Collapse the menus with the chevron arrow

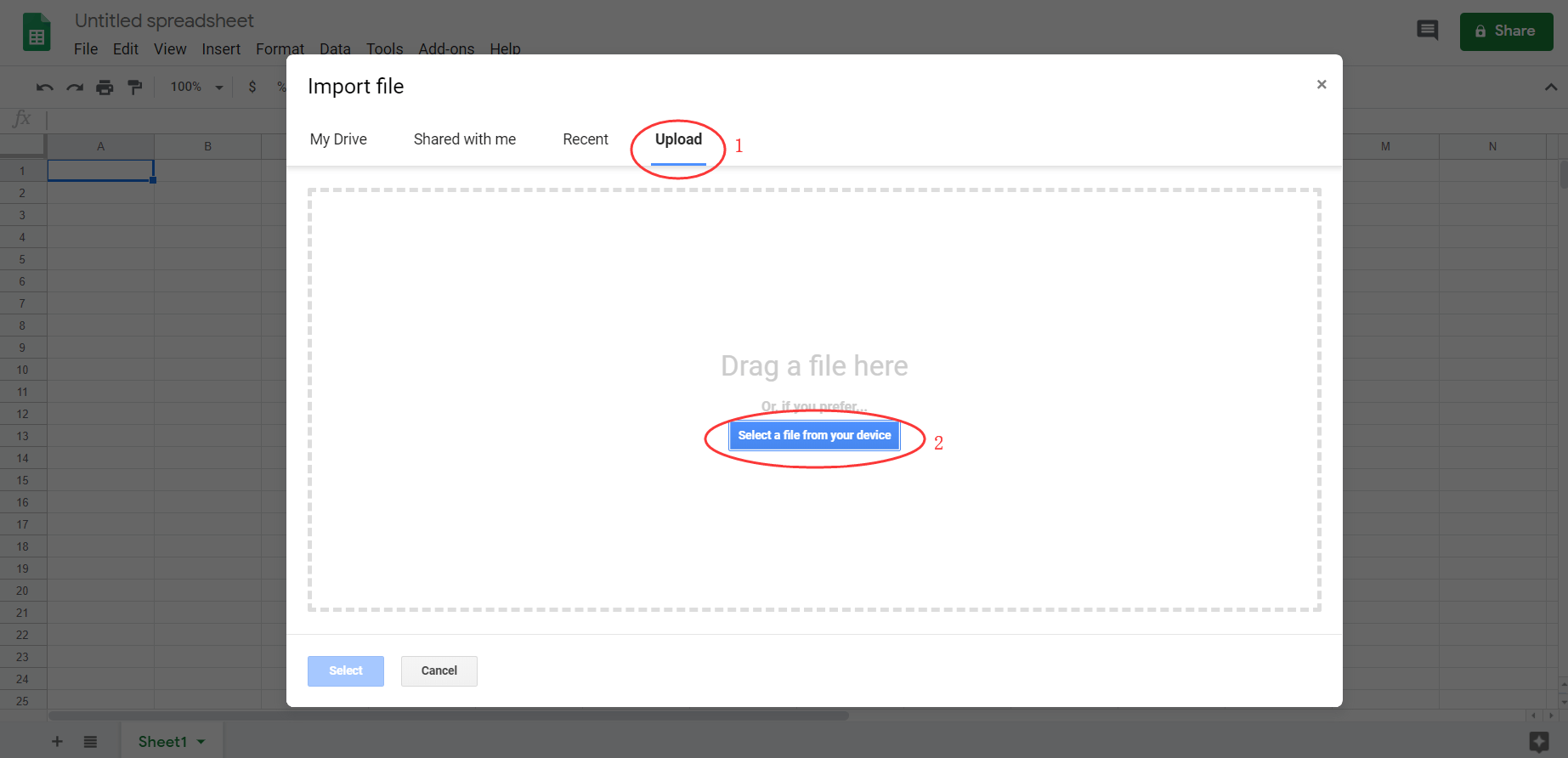(x=1550, y=88)
